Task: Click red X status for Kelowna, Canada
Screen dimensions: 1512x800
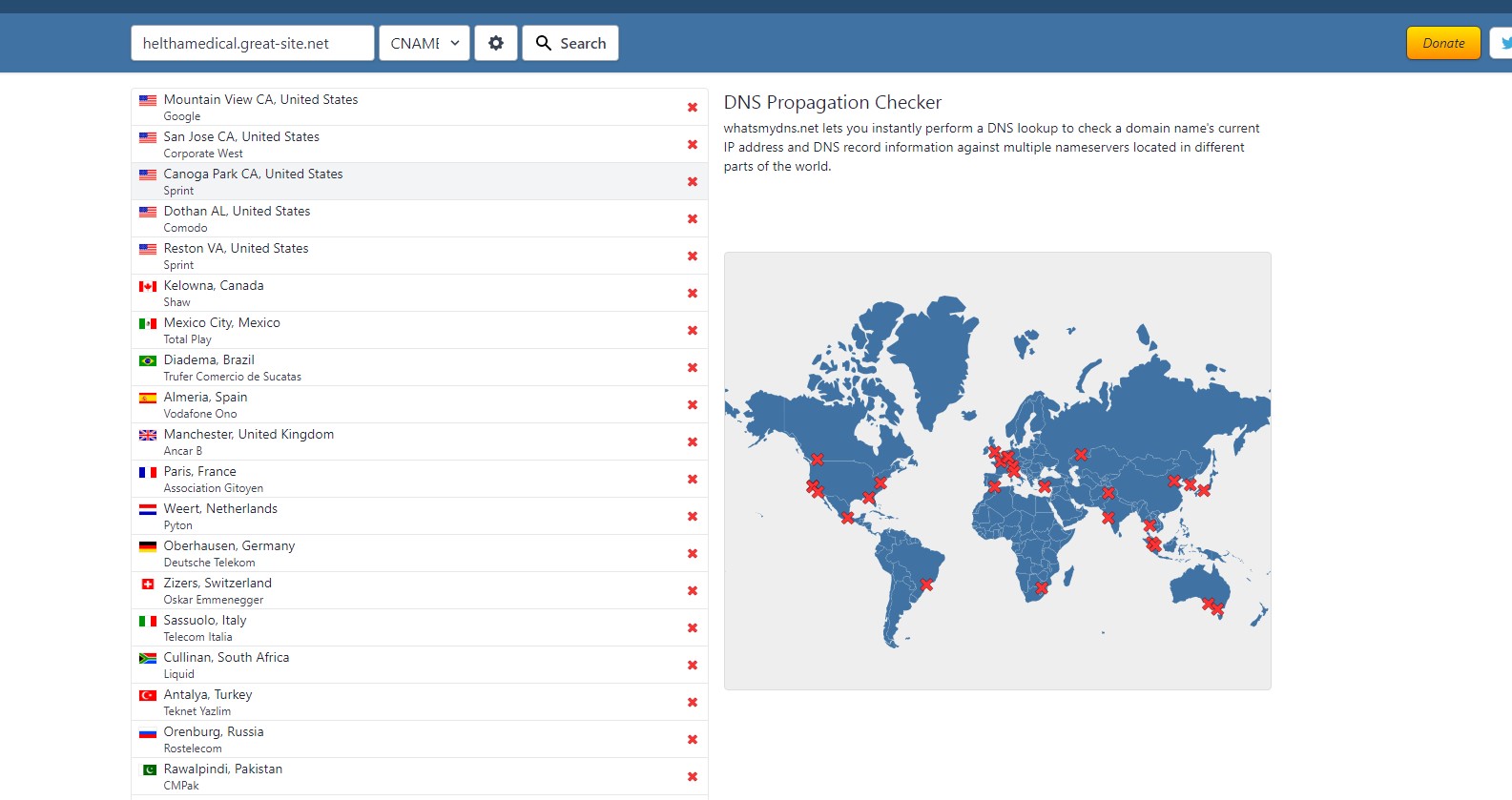Action: point(693,294)
